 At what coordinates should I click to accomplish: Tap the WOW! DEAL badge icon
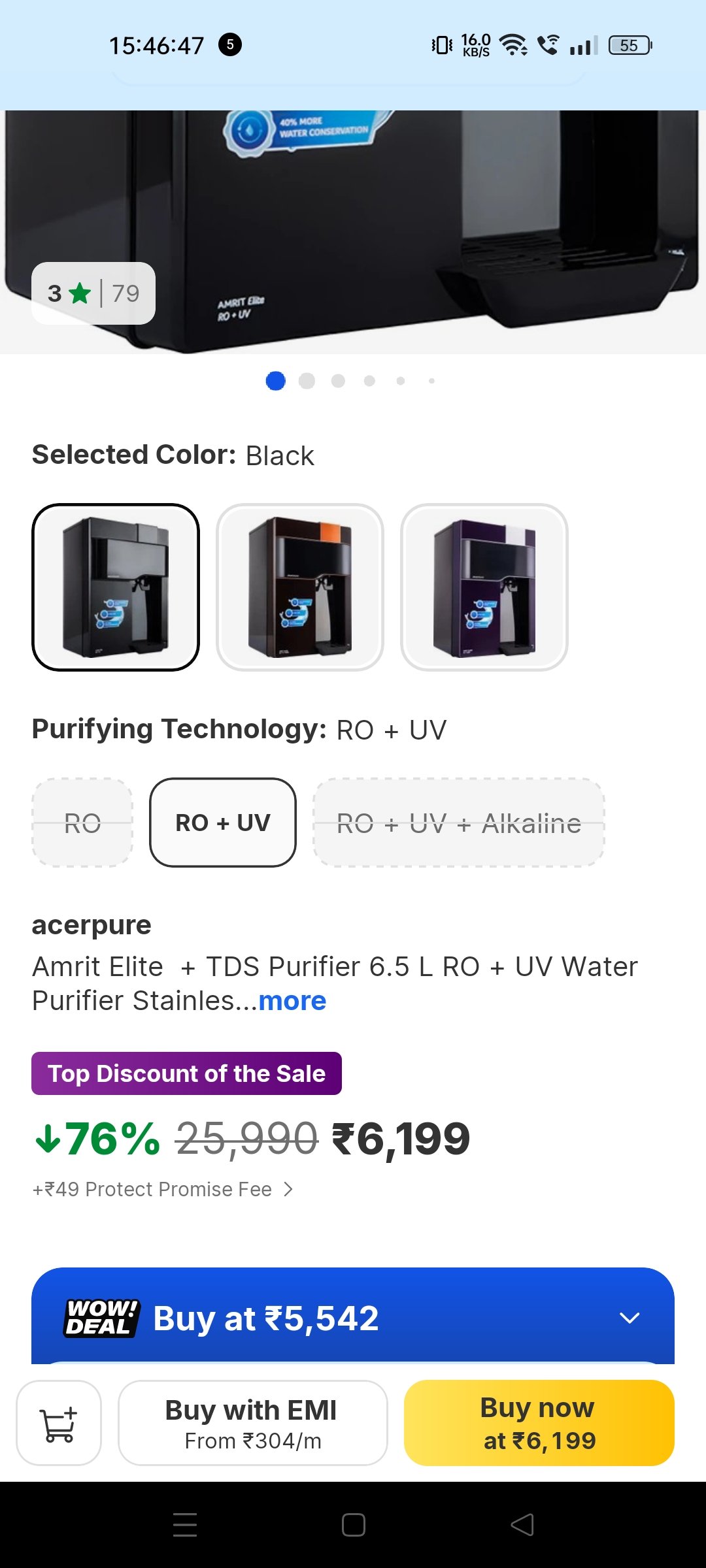102,1318
